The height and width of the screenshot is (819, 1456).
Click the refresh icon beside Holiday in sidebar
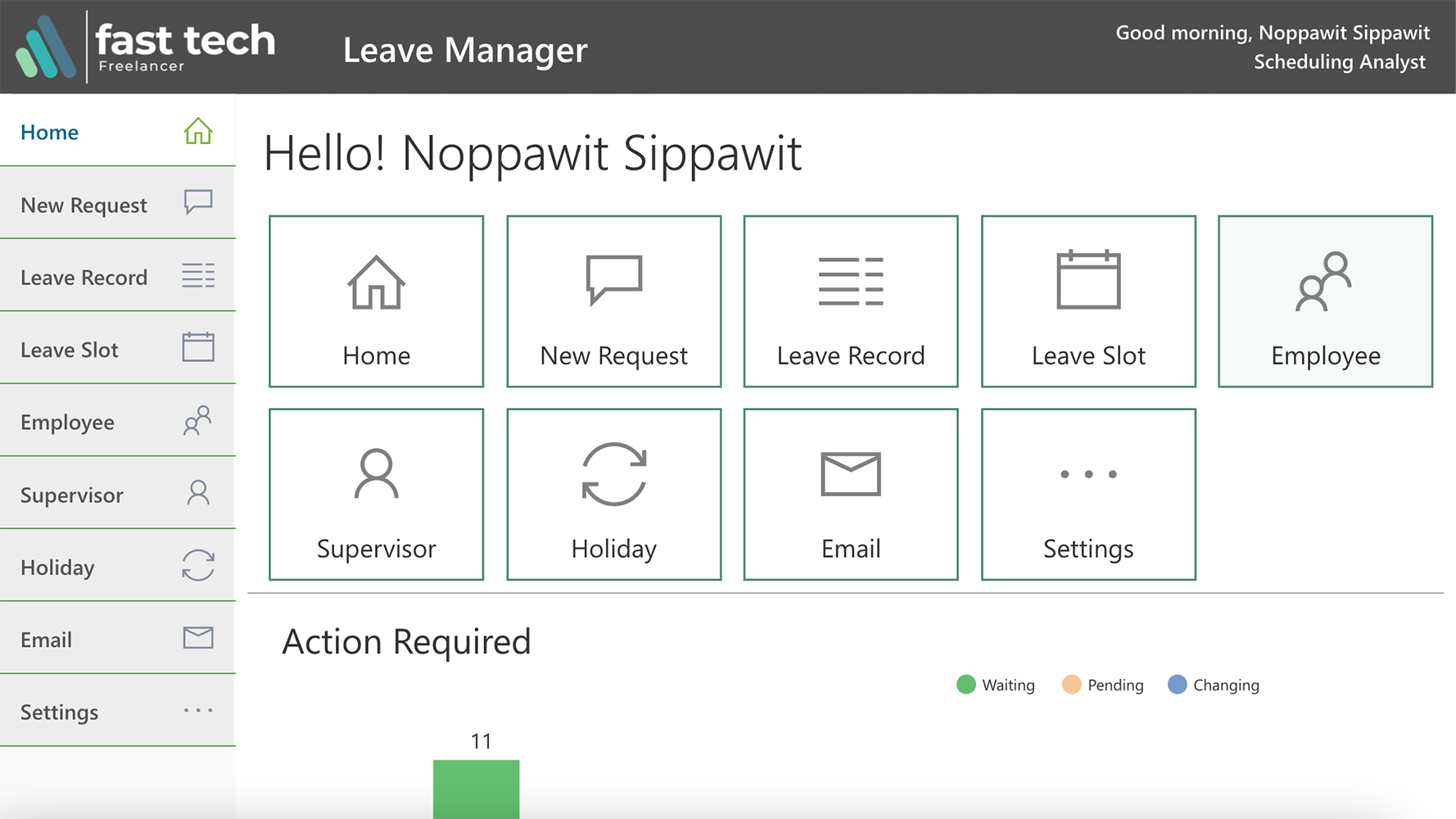pos(197,565)
